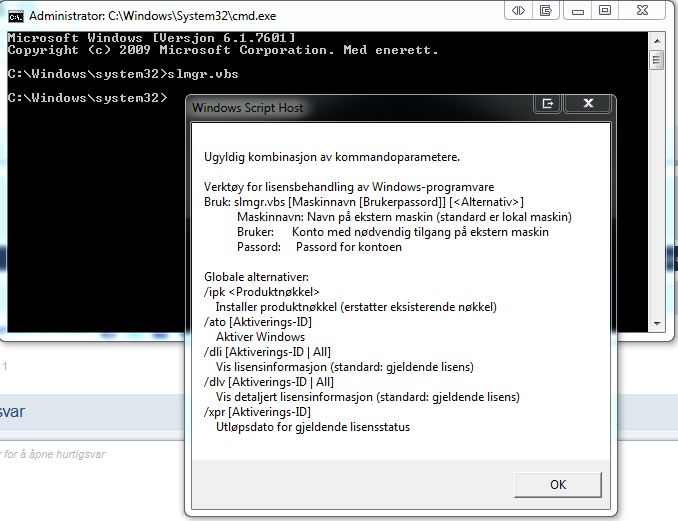Click the 'Globale alternativer:' heading
This screenshot has width=678, height=521.
[x=256, y=277]
